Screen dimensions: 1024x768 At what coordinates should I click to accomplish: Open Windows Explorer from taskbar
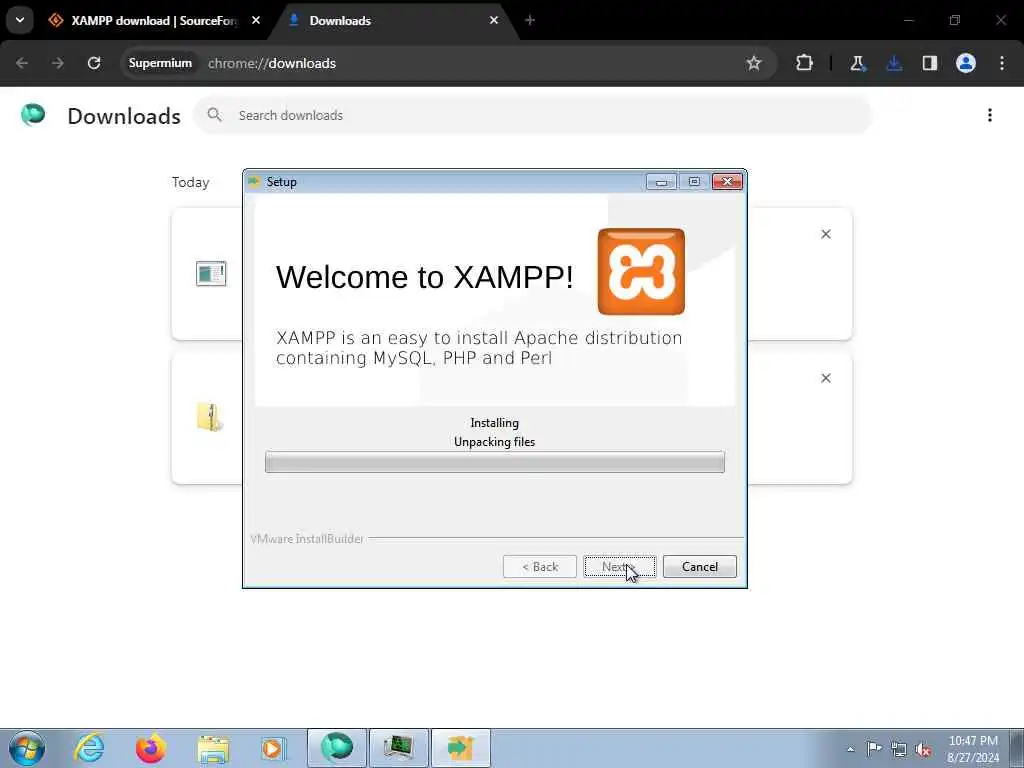point(213,748)
